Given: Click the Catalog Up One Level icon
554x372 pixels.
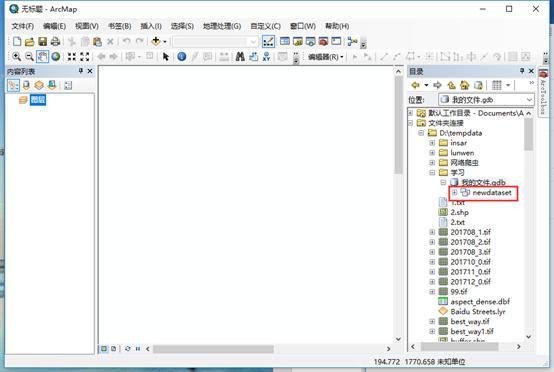Looking at the screenshot, I should click(451, 85).
